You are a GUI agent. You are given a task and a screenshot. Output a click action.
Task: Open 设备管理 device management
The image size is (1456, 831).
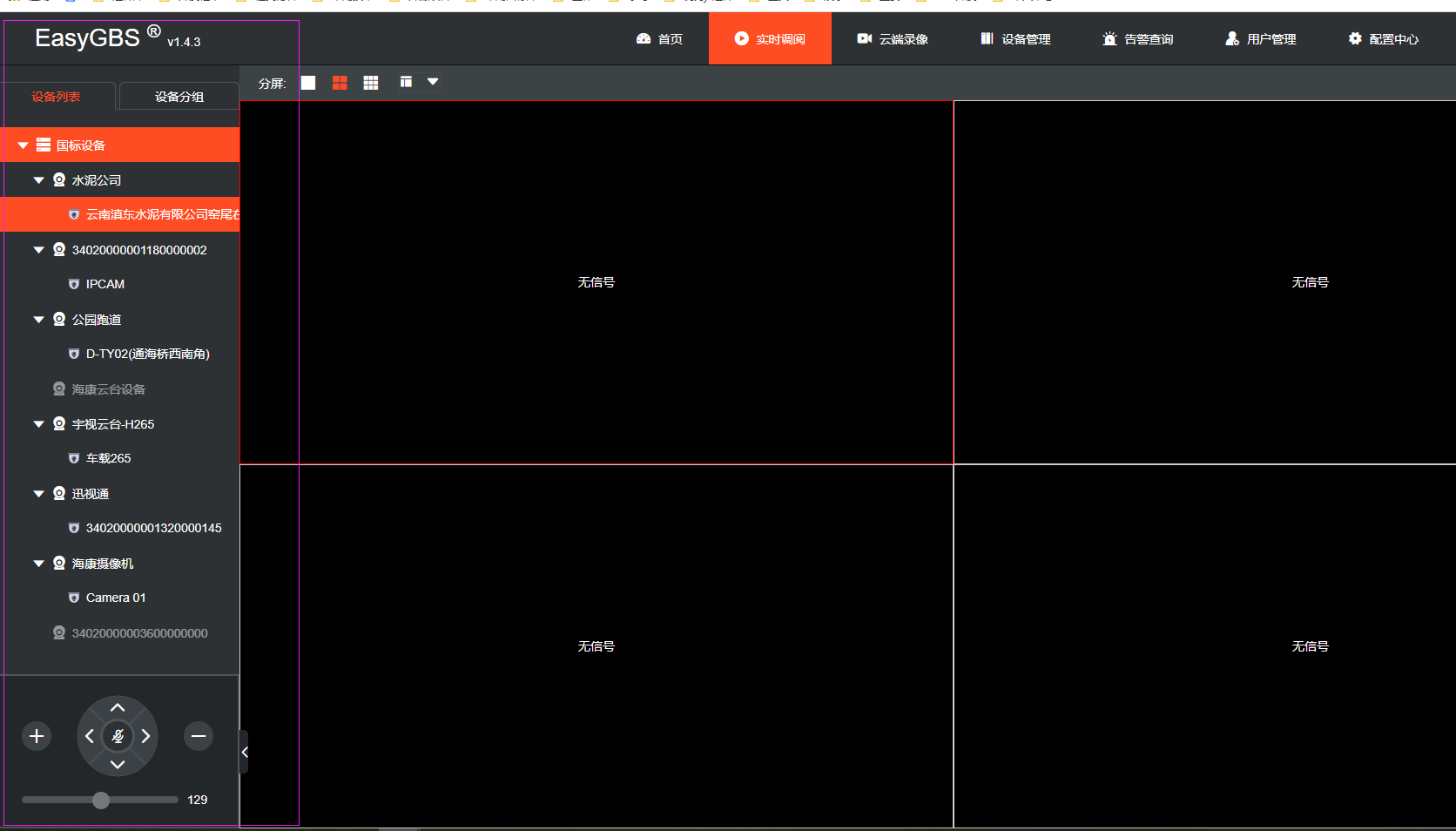coord(1015,39)
